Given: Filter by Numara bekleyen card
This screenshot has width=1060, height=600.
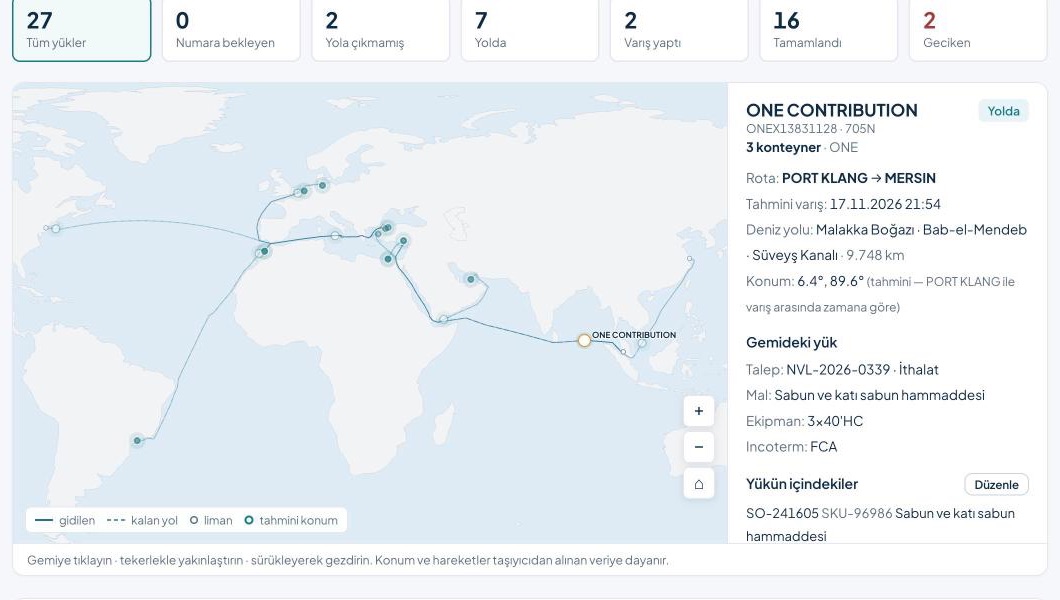Looking at the screenshot, I should [231, 30].
